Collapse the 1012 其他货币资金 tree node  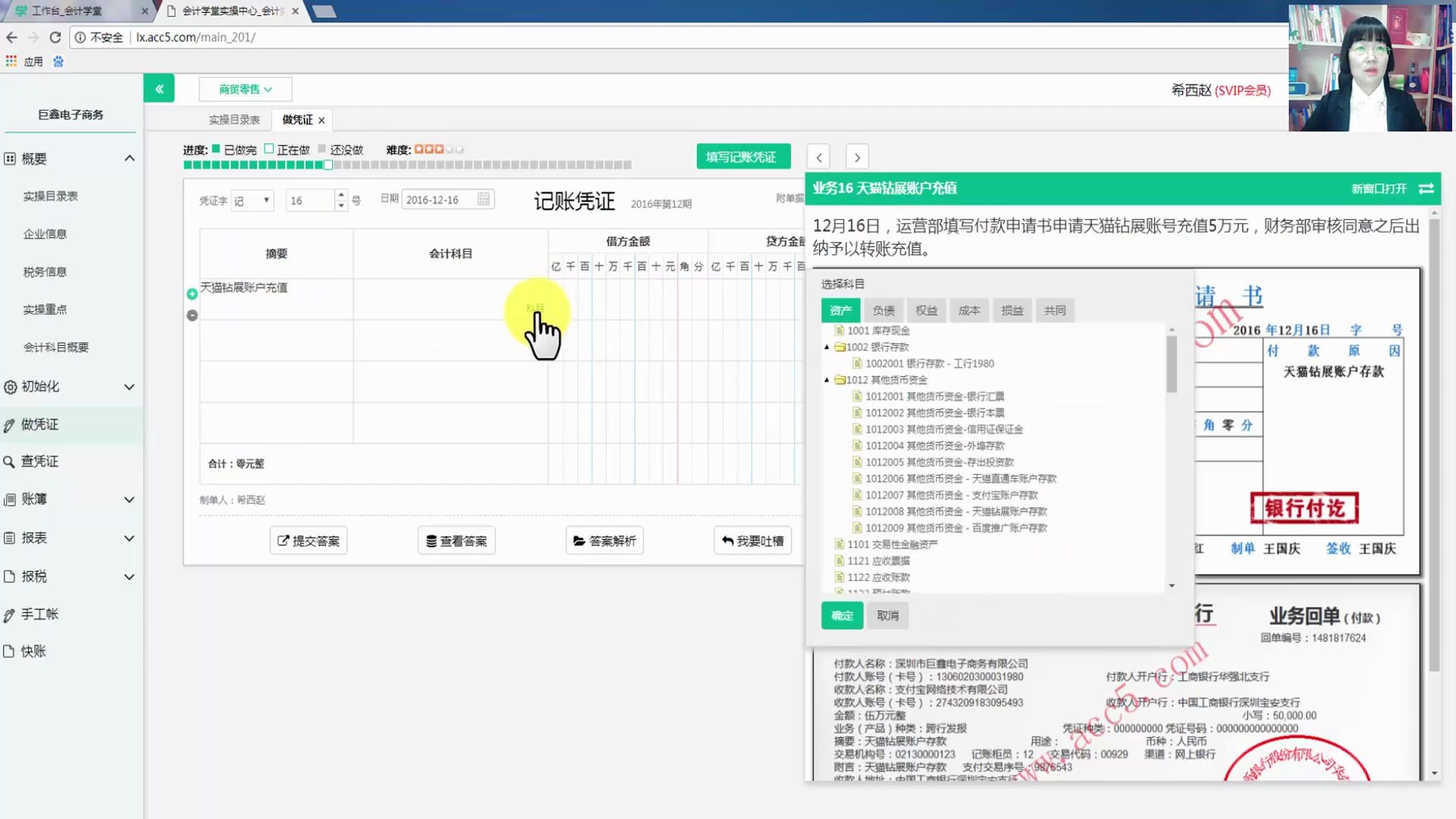(x=827, y=380)
